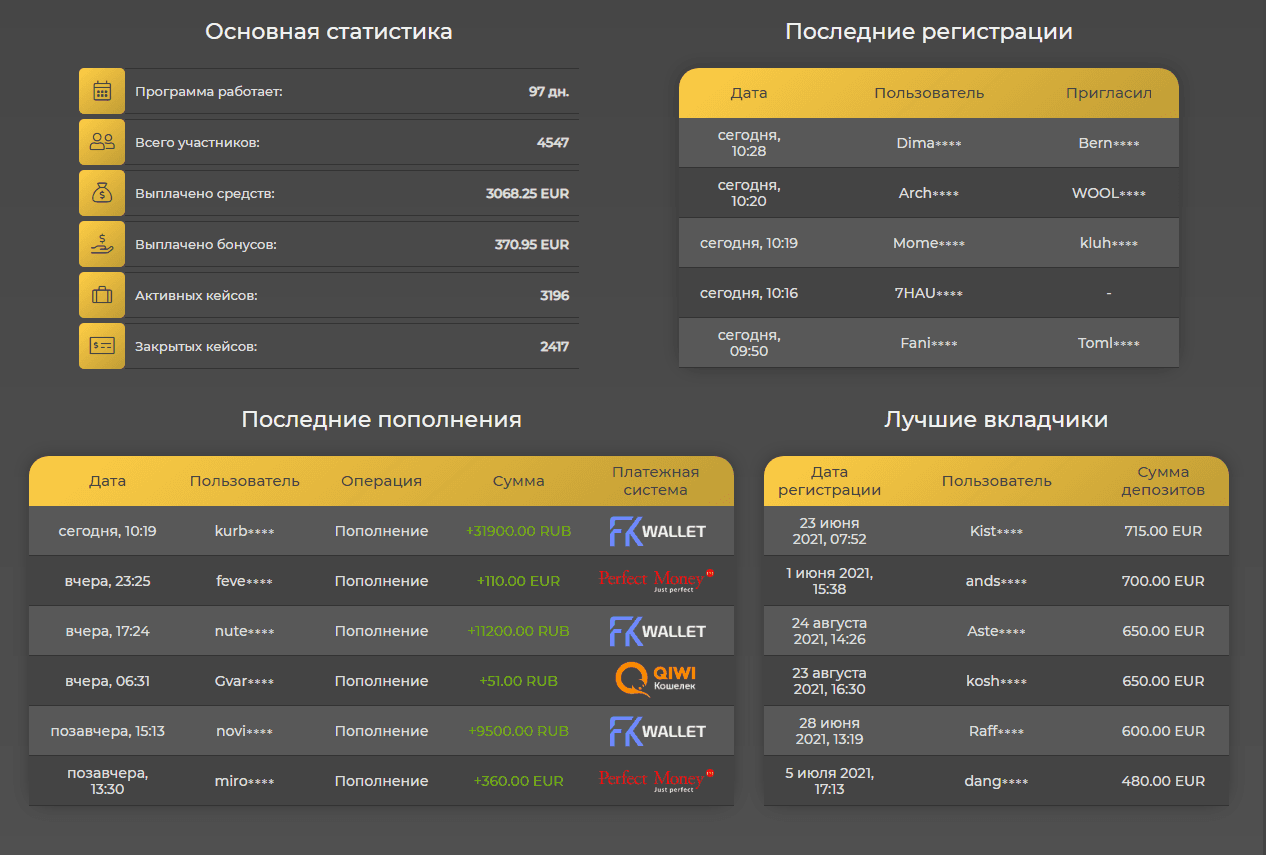
Task: Click the hand-with-coin icon for Выплачено бонусов
Action: pyautogui.click(x=102, y=244)
